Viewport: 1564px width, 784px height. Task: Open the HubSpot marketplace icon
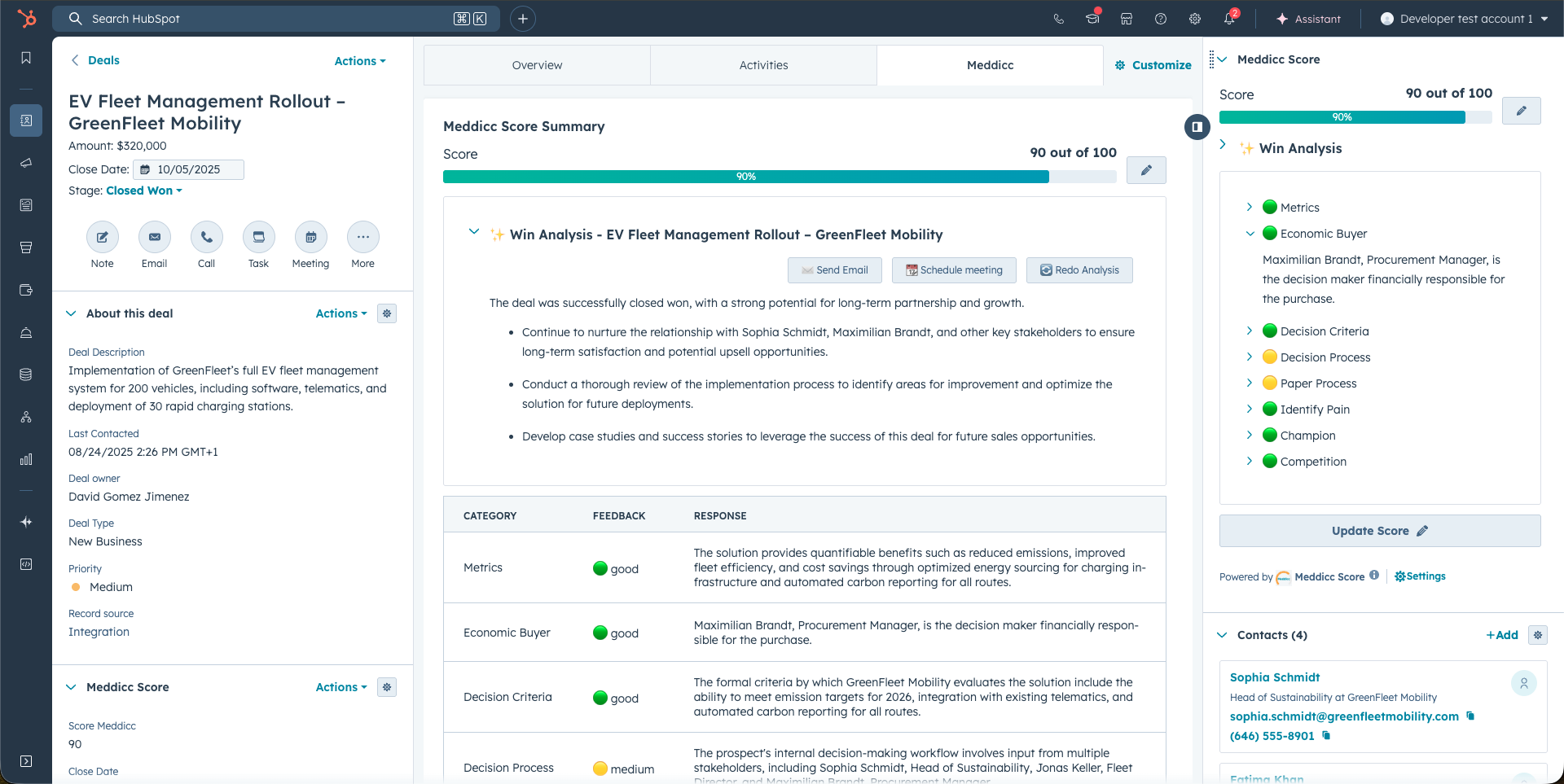(1127, 19)
